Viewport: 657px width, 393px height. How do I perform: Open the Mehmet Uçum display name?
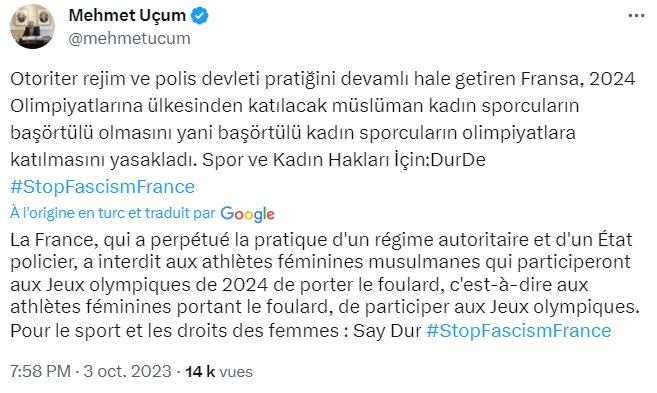(x=127, y=16)
